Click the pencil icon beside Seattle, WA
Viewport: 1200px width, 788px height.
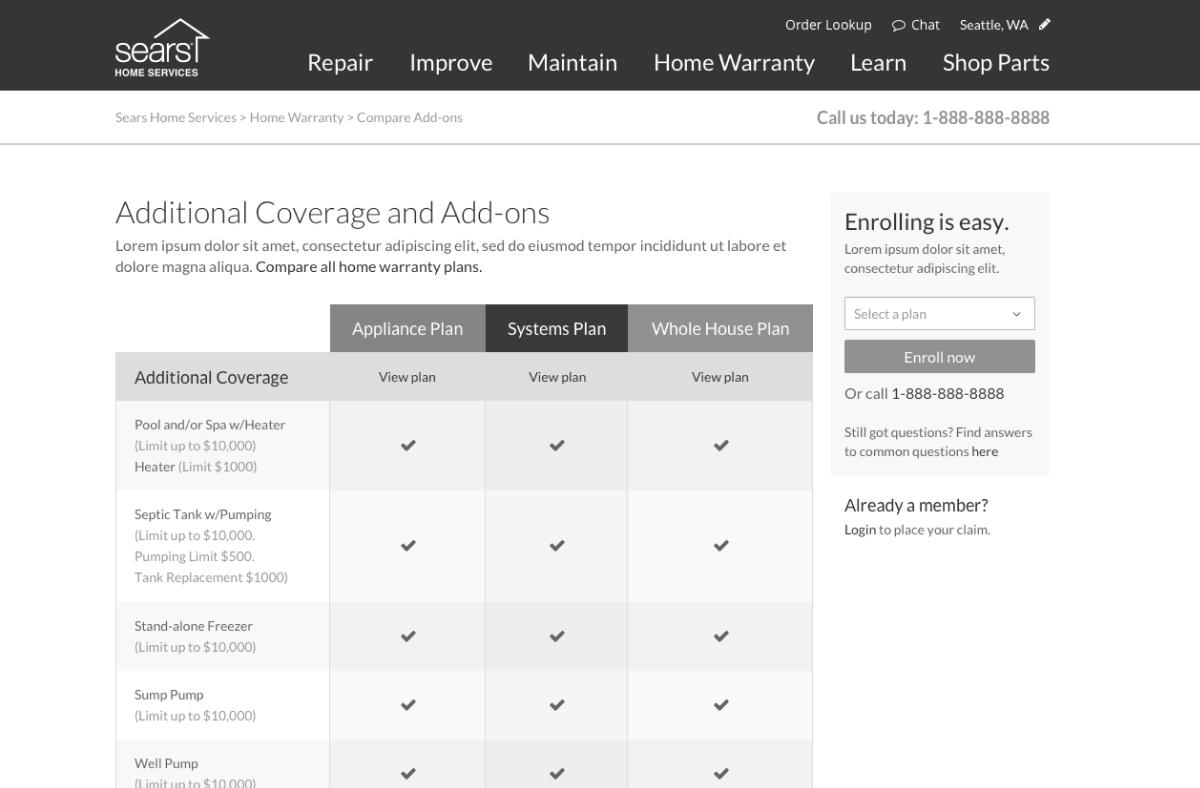tap(1045, 25)
